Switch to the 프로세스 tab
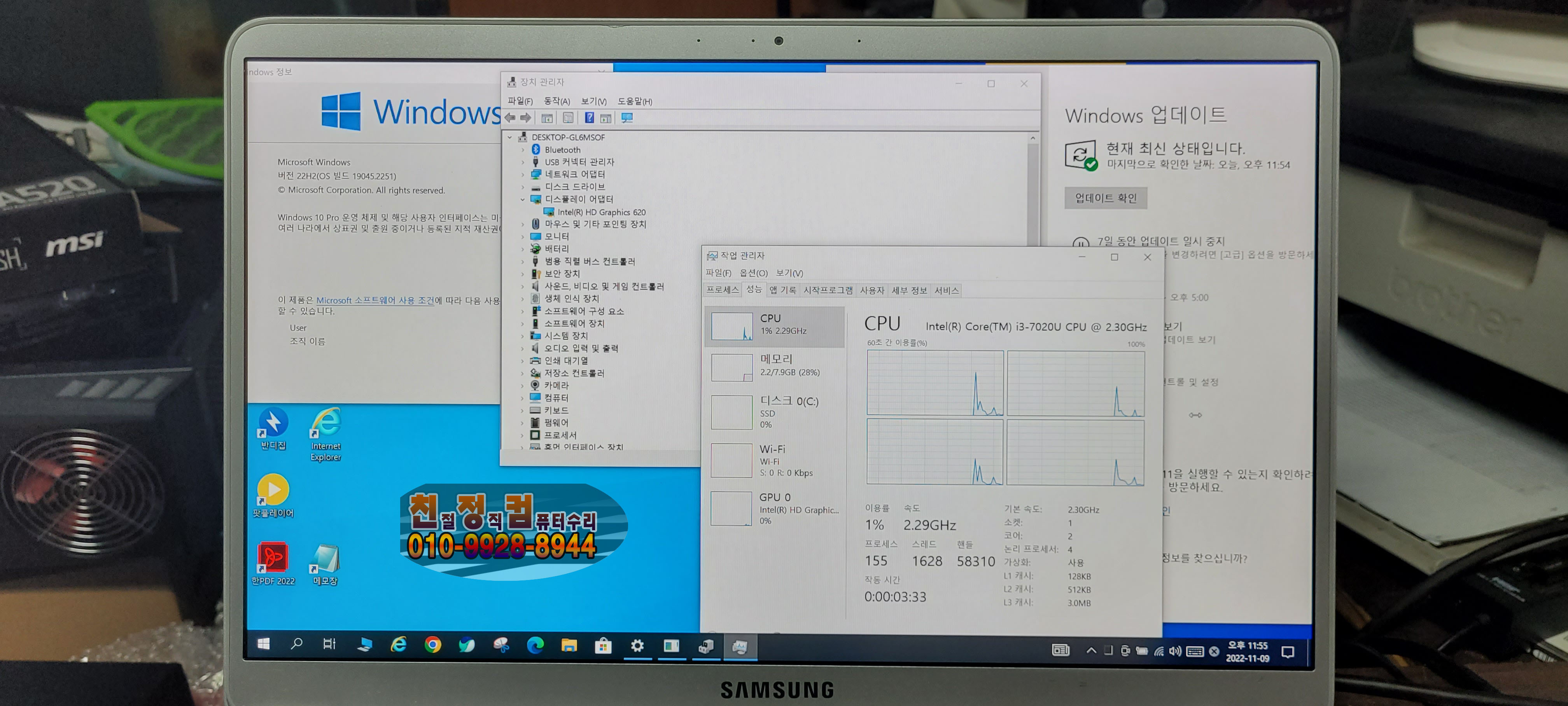Viewport: 1568px width, 706px height. coord(722,290)
